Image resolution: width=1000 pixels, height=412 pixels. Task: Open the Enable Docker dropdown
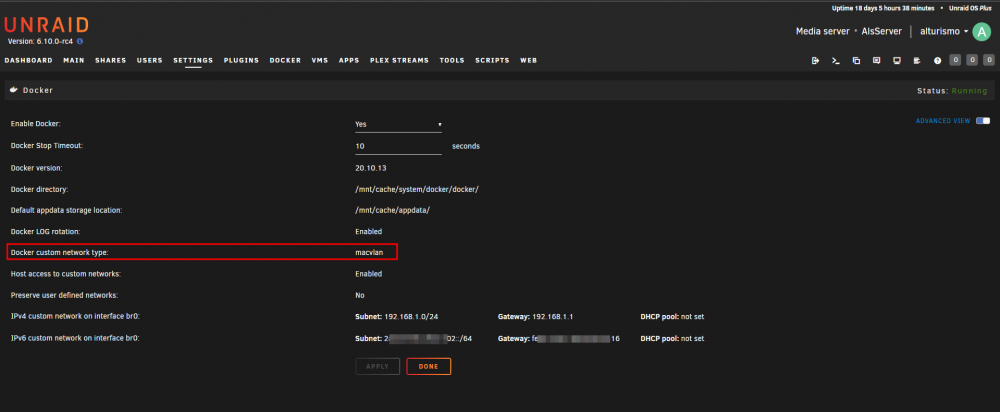point(399,124)
